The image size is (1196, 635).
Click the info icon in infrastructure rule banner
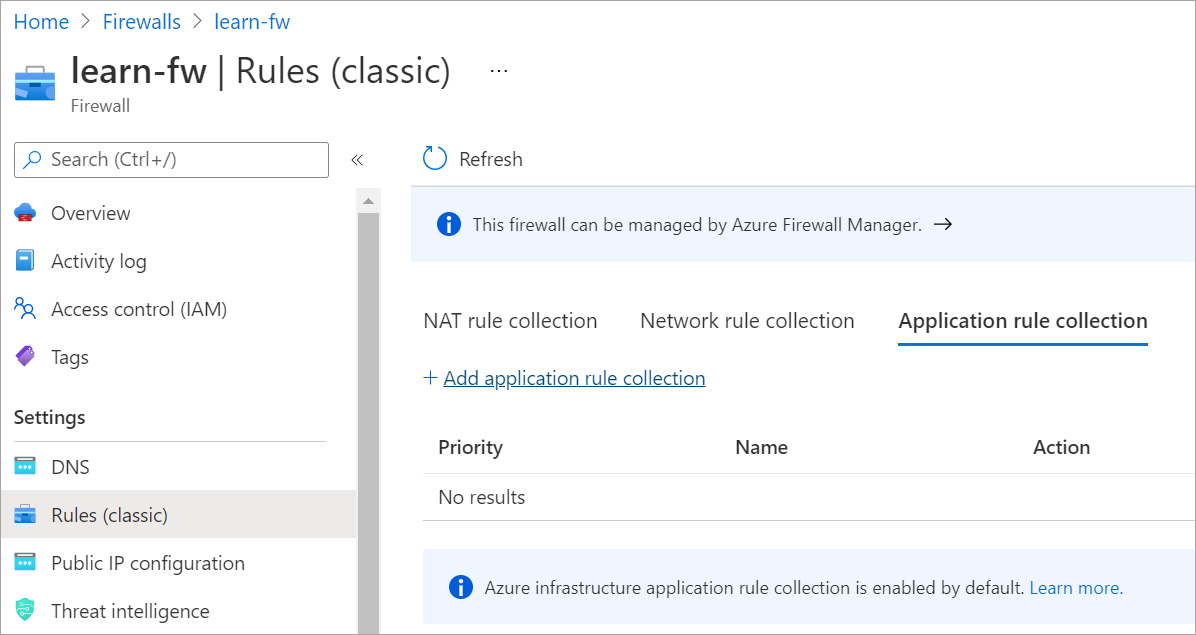coord(460,588)
